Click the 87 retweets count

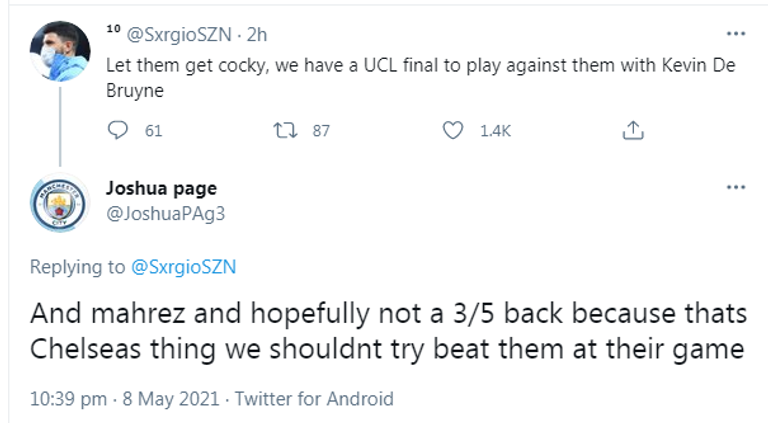click(321, 131)
